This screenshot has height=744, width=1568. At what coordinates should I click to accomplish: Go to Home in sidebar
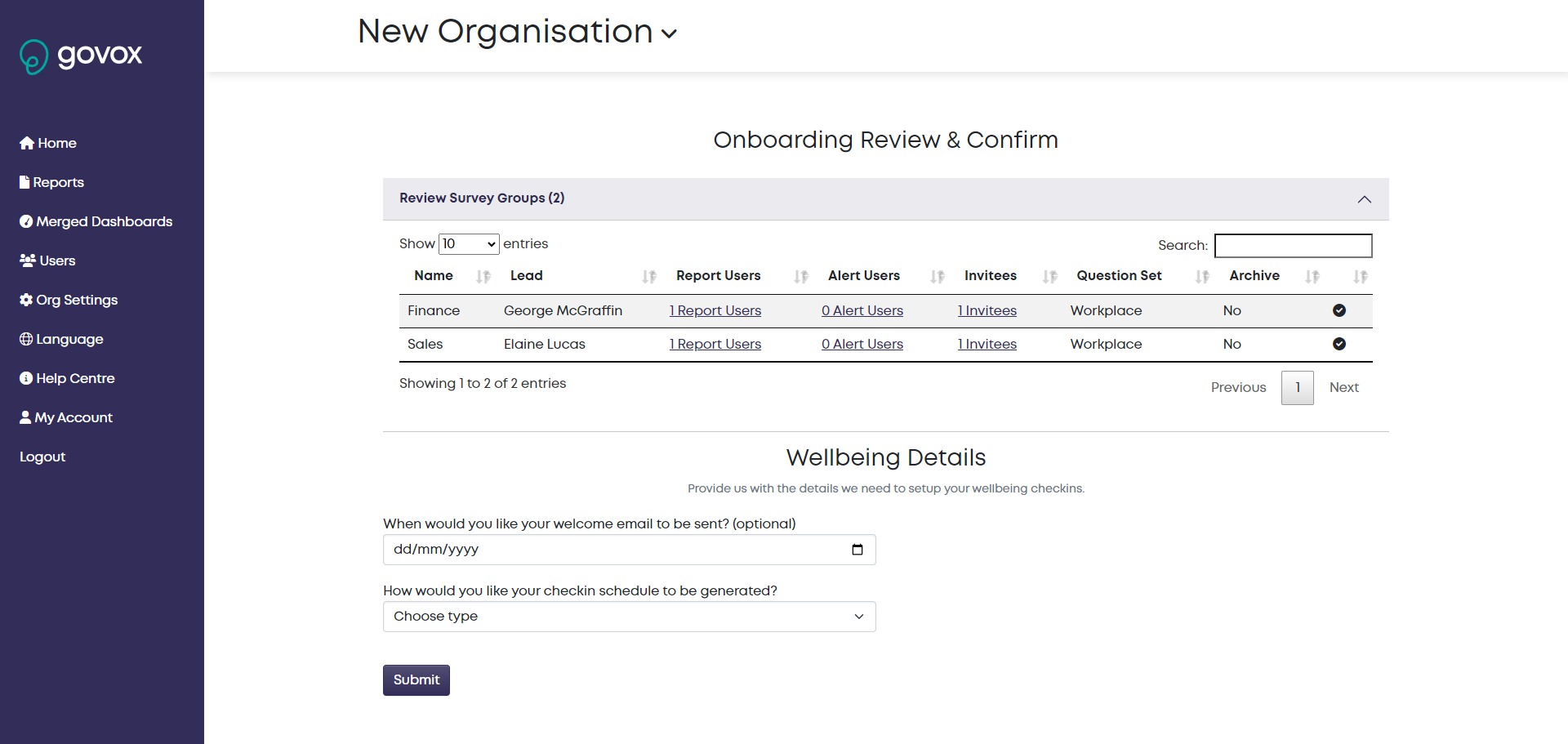pyautogui.click(x=48, y=143)
